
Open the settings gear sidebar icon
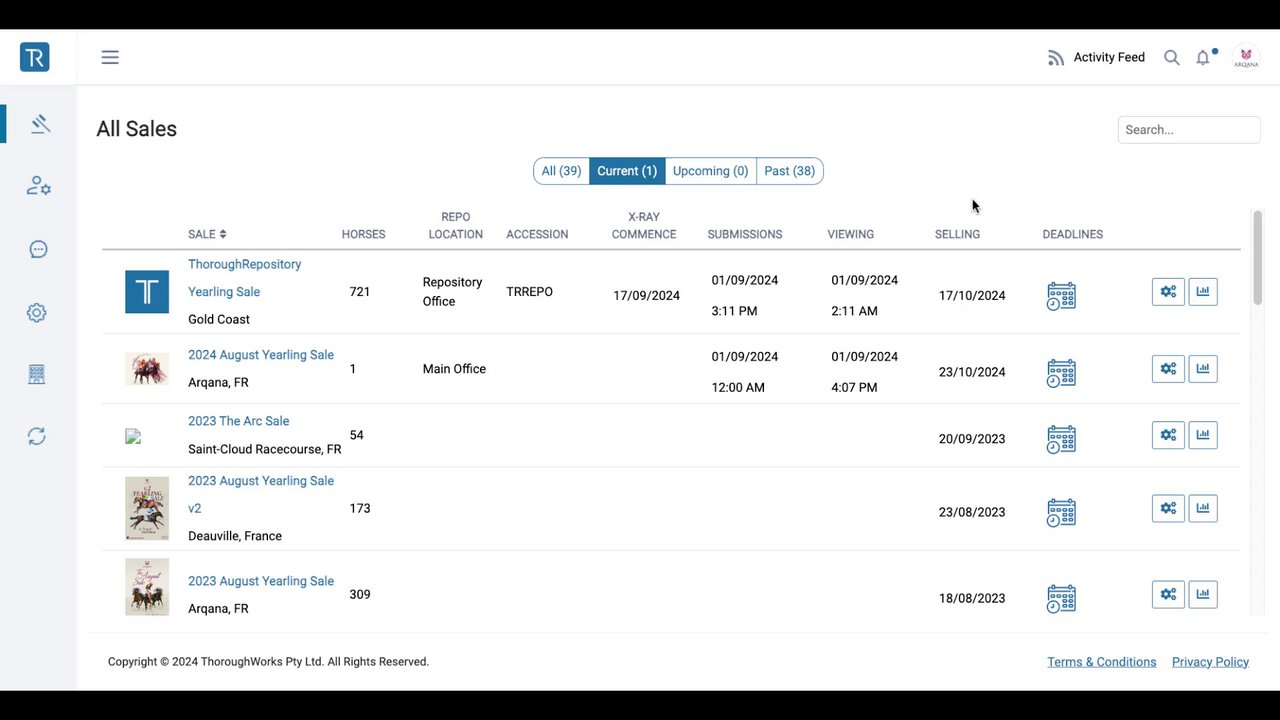[x=37, y=312]
